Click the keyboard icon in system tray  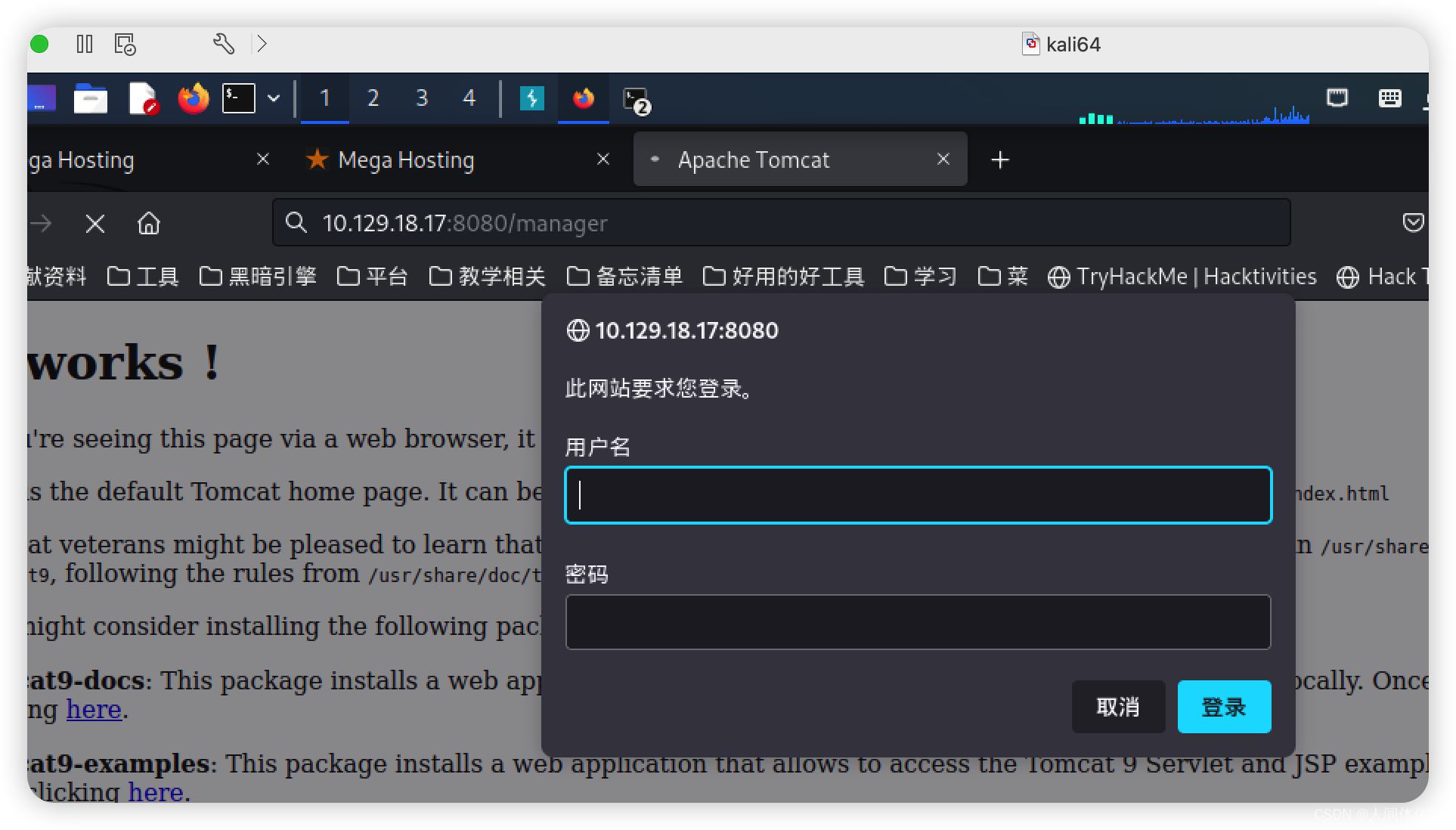[x=1389, y=98]
